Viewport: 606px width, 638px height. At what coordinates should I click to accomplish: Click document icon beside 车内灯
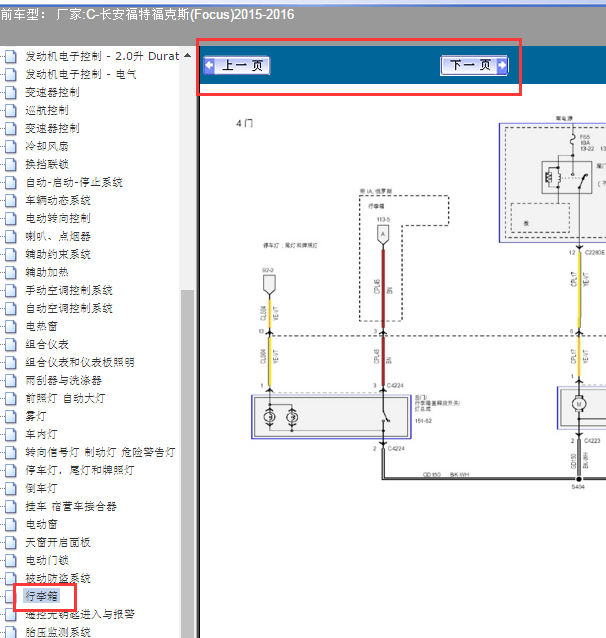coord(11,434)
